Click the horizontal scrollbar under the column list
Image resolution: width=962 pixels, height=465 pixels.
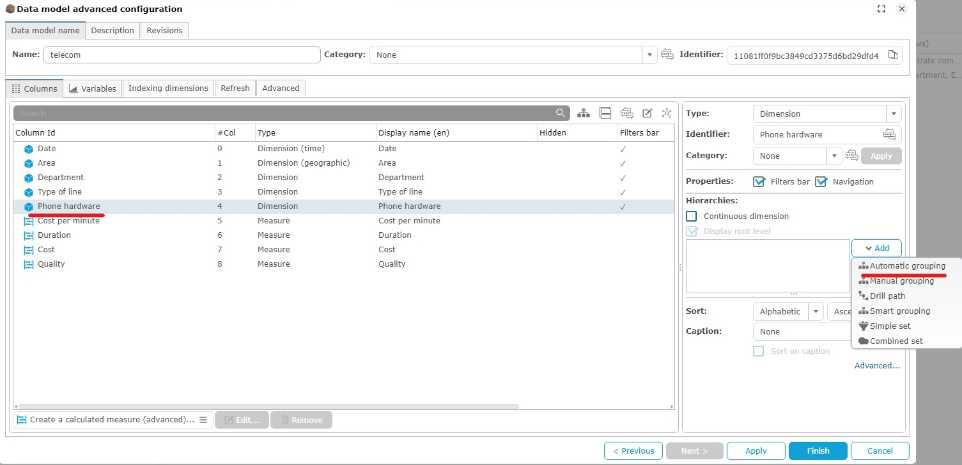pyautogui.click(x=270, y=406)
